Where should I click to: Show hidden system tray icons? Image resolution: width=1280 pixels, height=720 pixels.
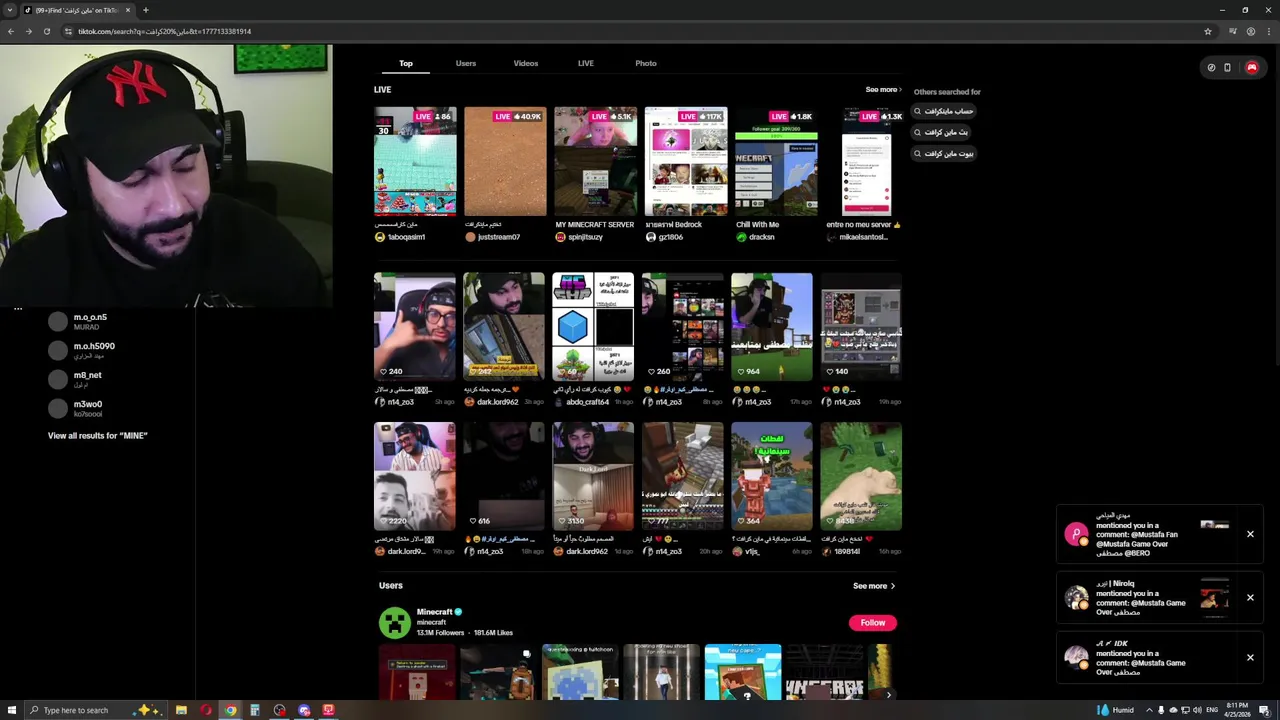pyautogui.click(x=1149, y=710)
